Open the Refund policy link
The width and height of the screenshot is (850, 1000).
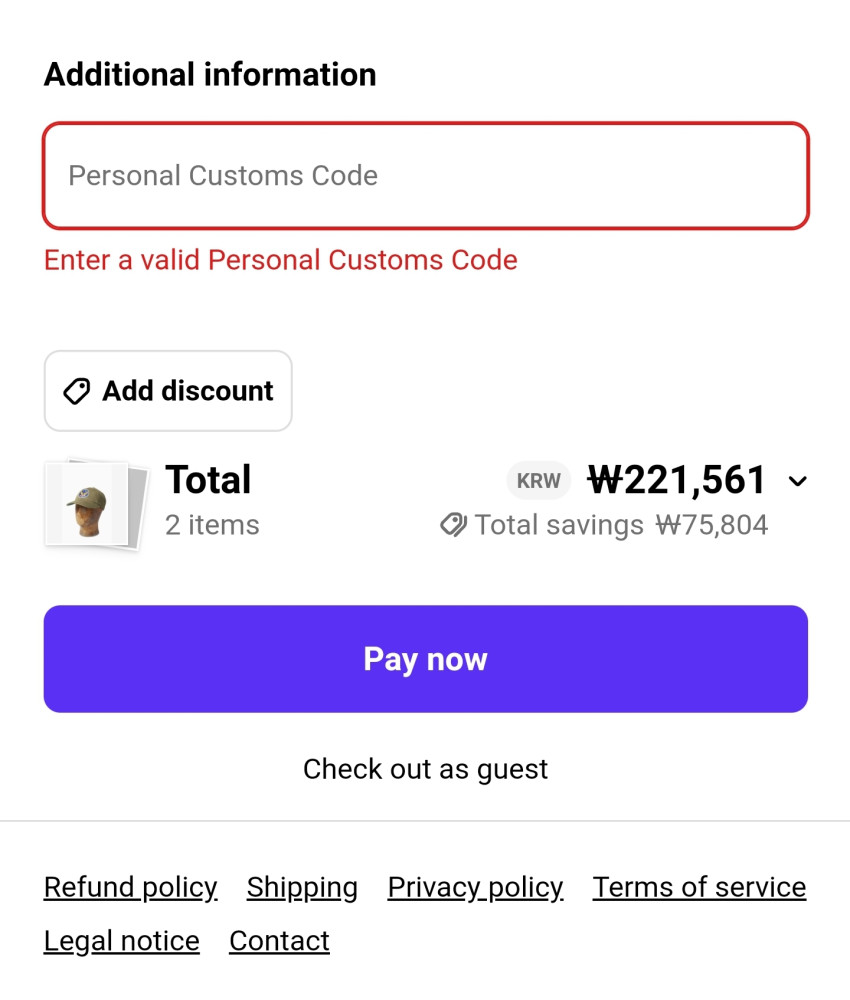point(130,887)
